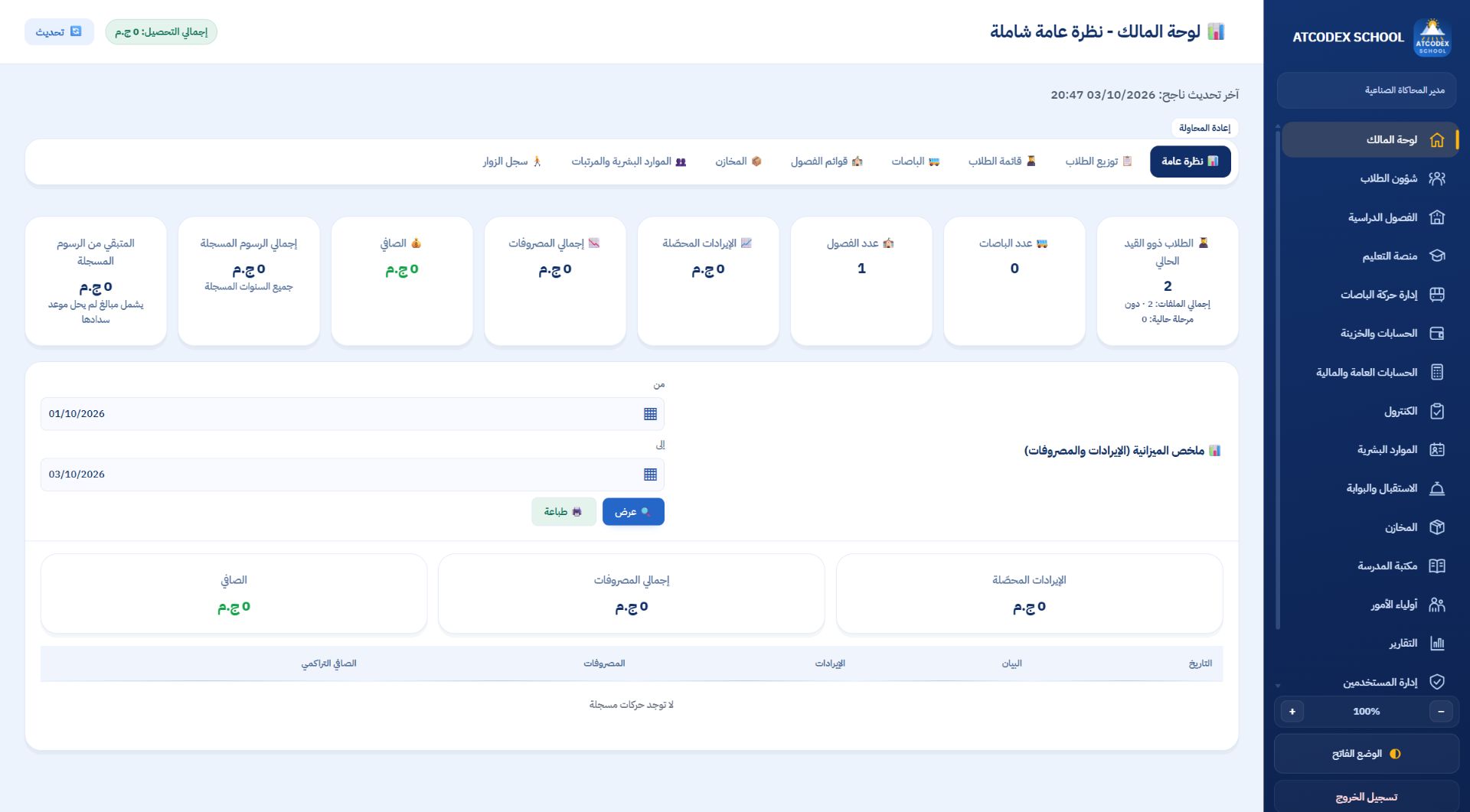Click the Expenses (المصروفات) column header

(605, 664)
